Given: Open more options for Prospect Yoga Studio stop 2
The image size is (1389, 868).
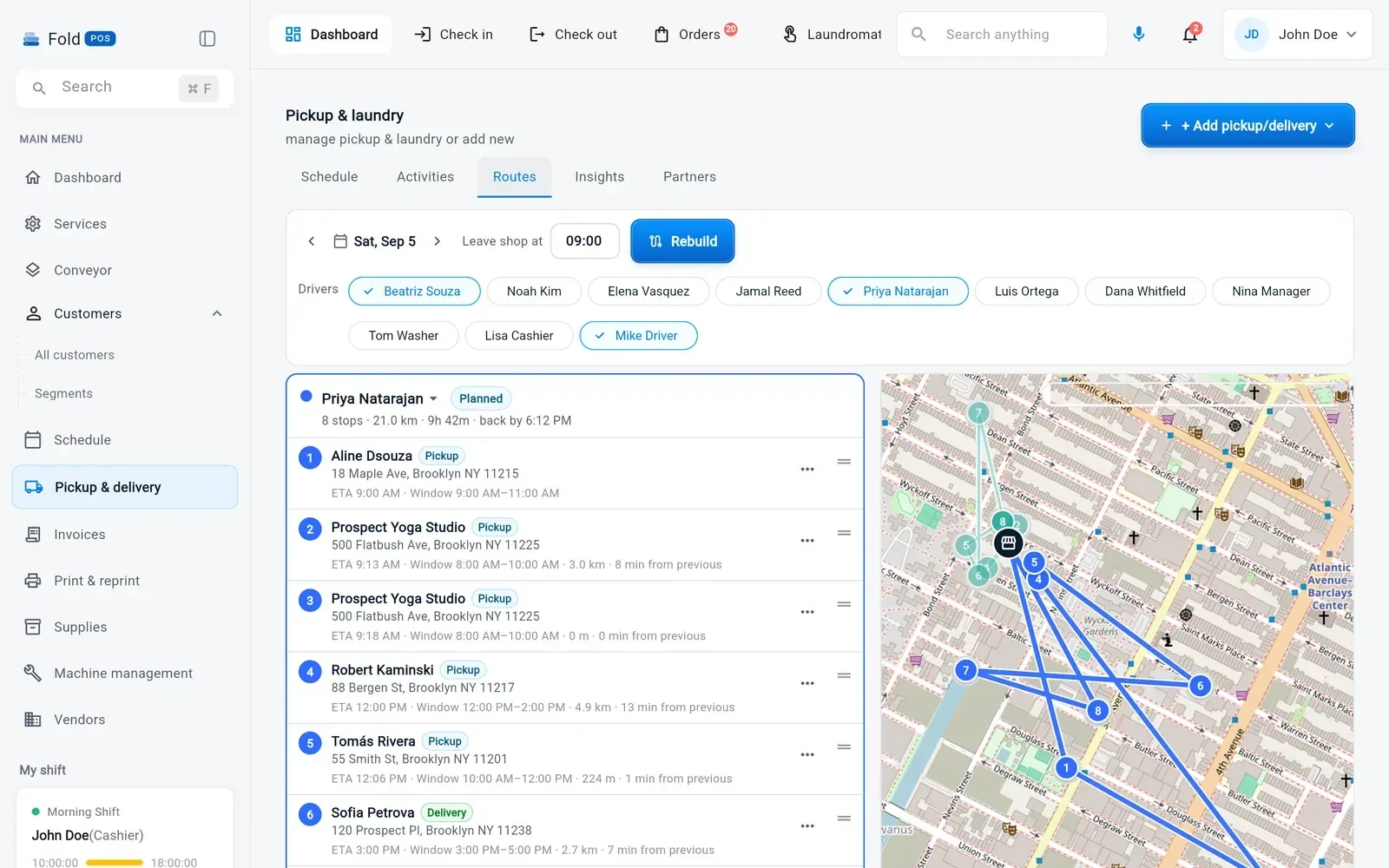Looking at the screenshot, I should coord(807,541).
